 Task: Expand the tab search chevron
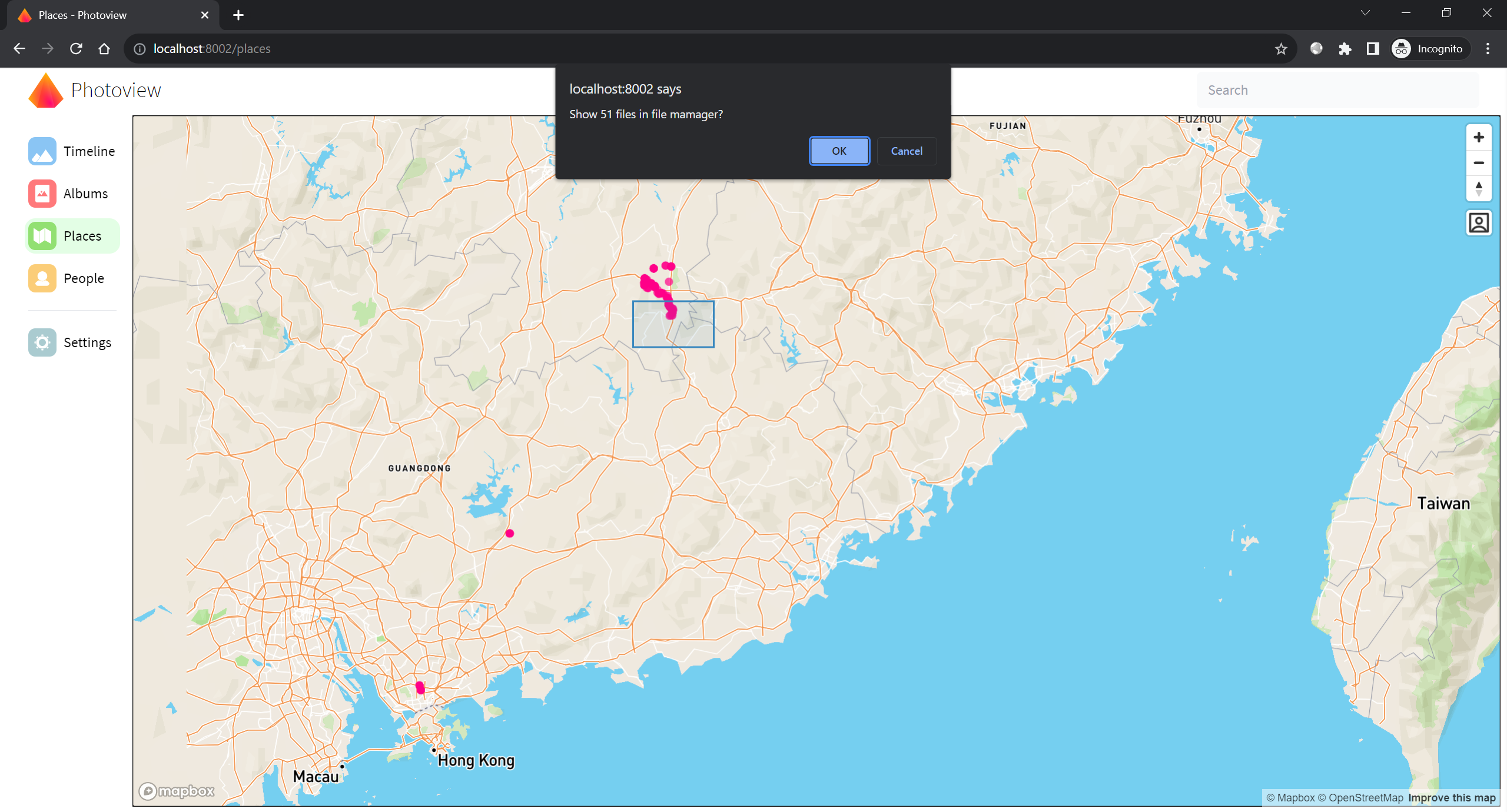pyautogui.click(x=1365, y=13)
